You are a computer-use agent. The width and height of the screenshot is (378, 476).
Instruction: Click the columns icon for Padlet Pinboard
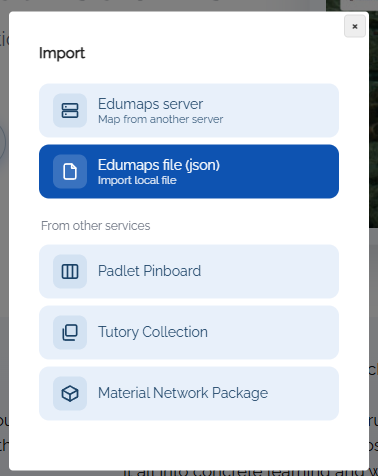70,271
